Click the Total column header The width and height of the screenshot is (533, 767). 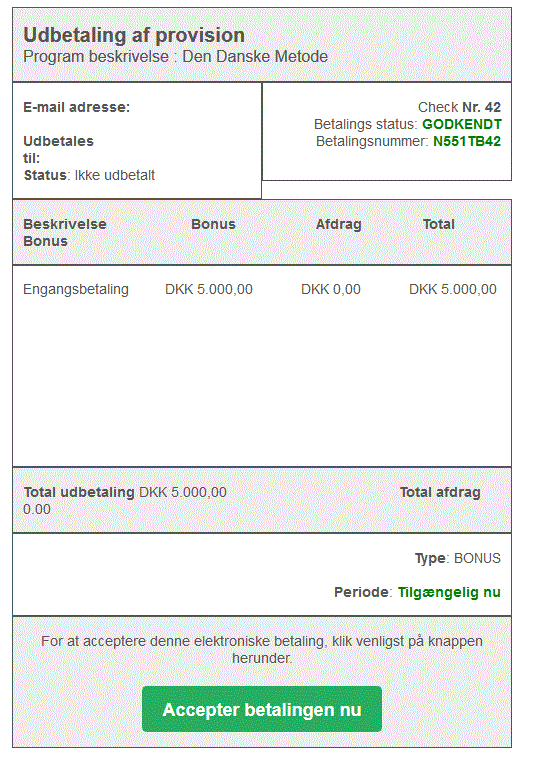point(439,224)
